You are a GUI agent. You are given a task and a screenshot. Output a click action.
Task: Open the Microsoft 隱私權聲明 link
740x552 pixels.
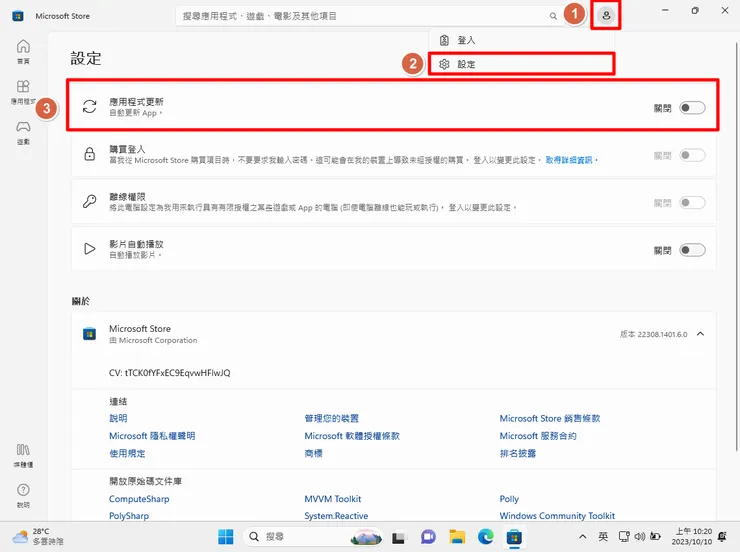(x=152, y=436)
